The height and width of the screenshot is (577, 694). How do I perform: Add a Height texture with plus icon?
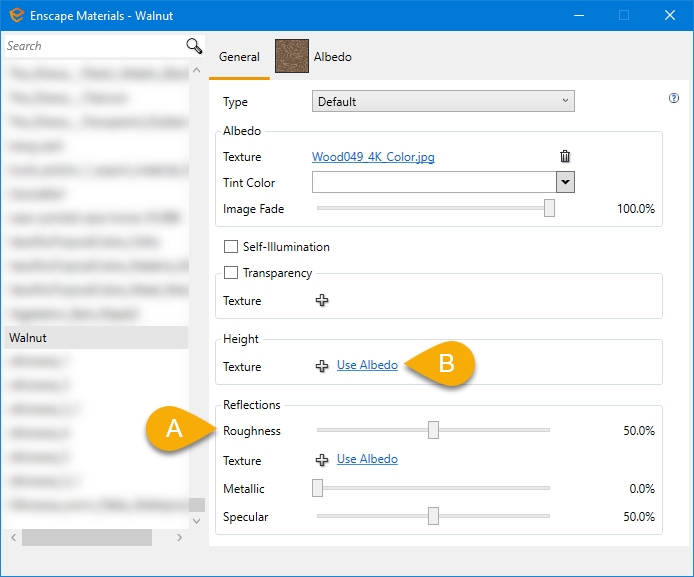click(x=322, y=367)
